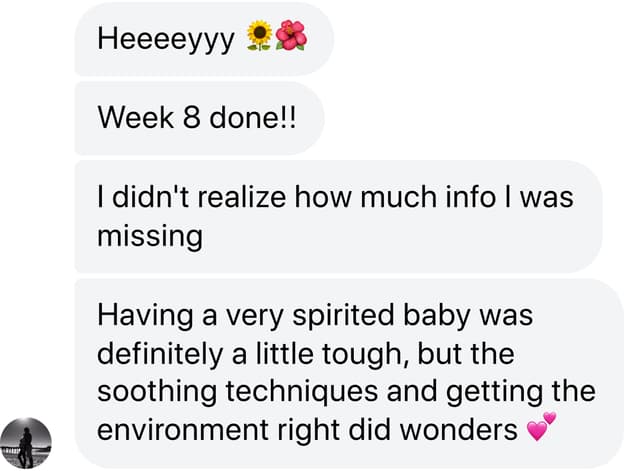The image size is (640, 471).
Task: Click the word "missing" in third message
Action: pyautogui.click(x=150, y=236)
